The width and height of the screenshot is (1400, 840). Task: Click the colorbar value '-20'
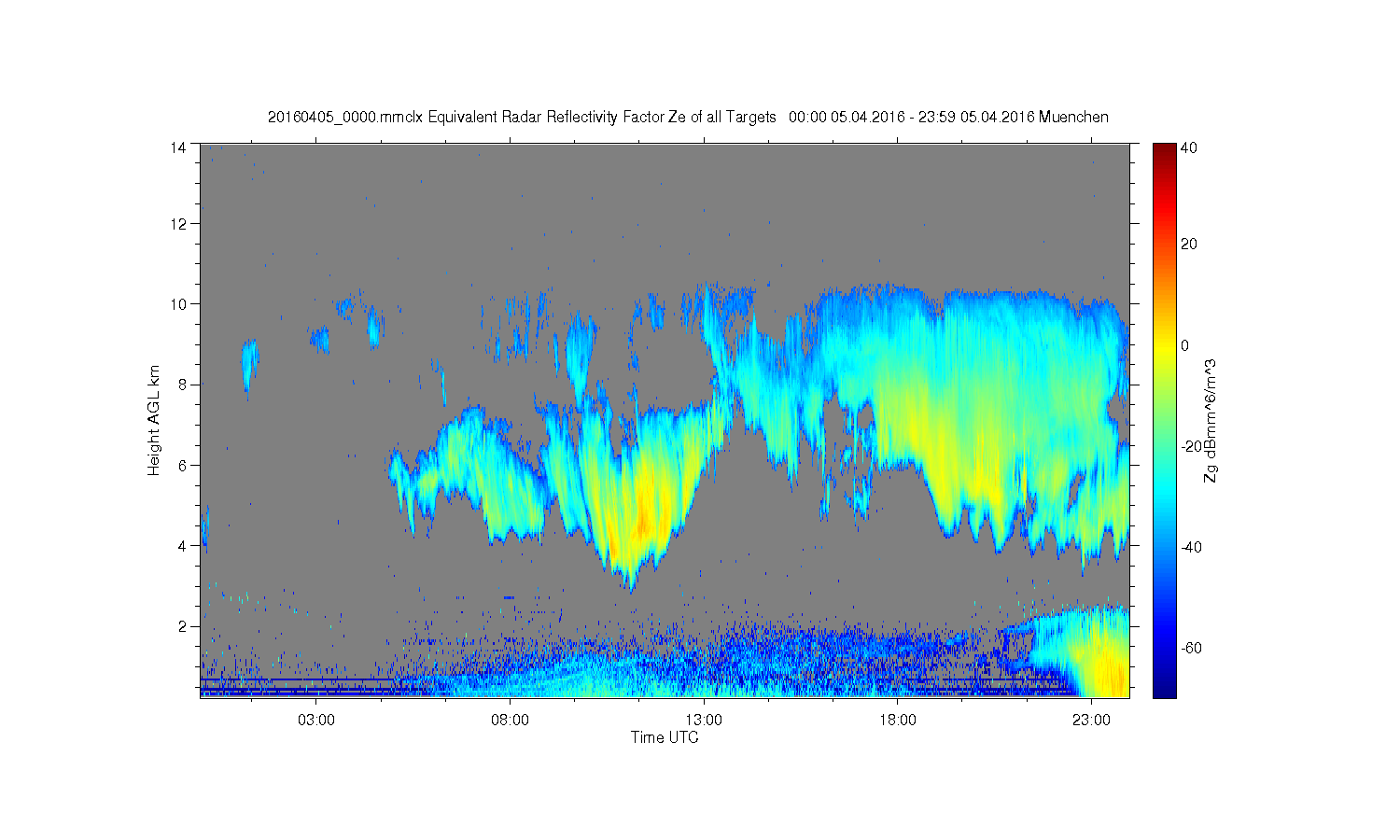click(x=1192, y=446)
